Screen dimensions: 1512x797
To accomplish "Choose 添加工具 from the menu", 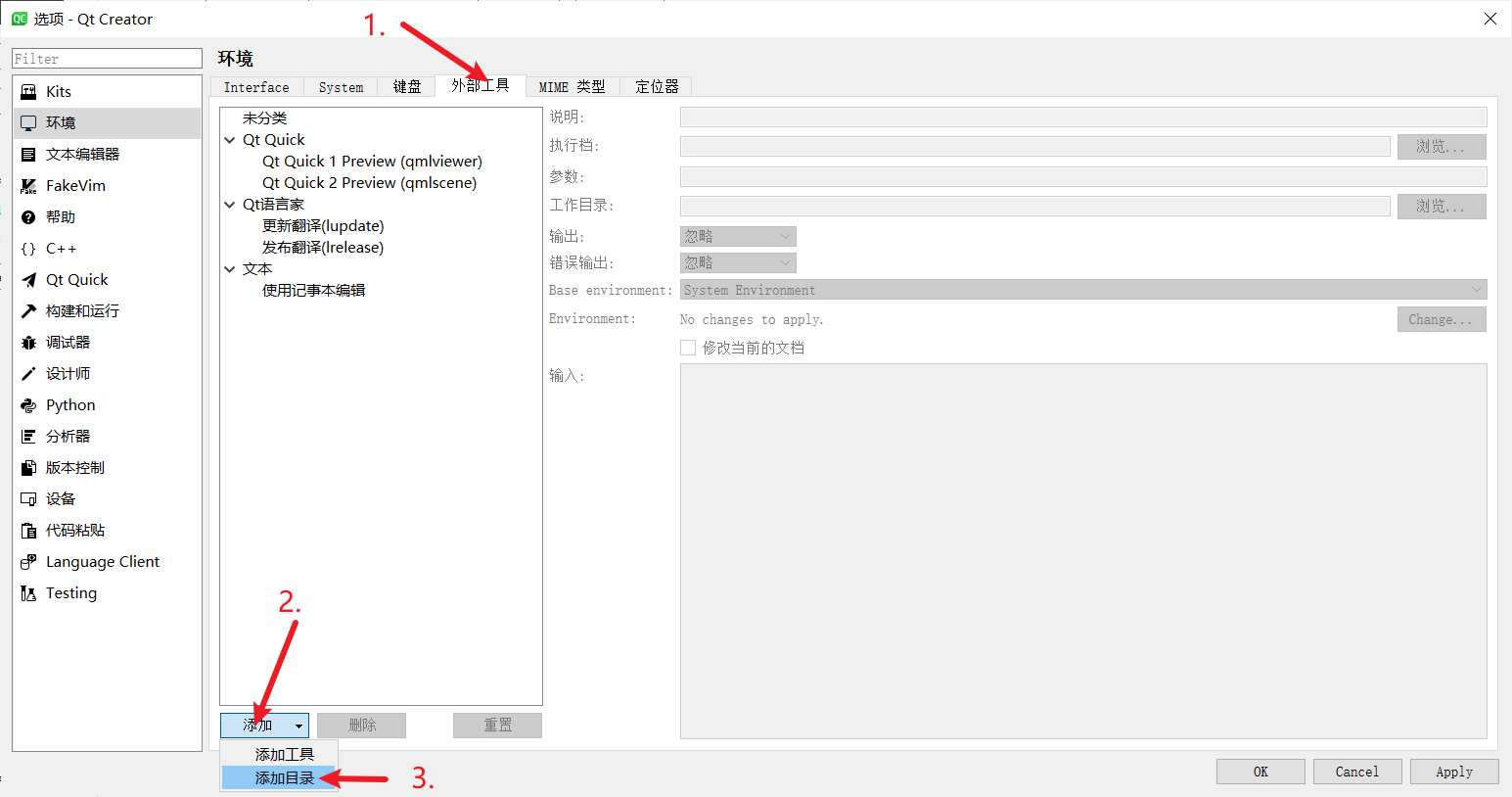I will [x=279, y=754].
